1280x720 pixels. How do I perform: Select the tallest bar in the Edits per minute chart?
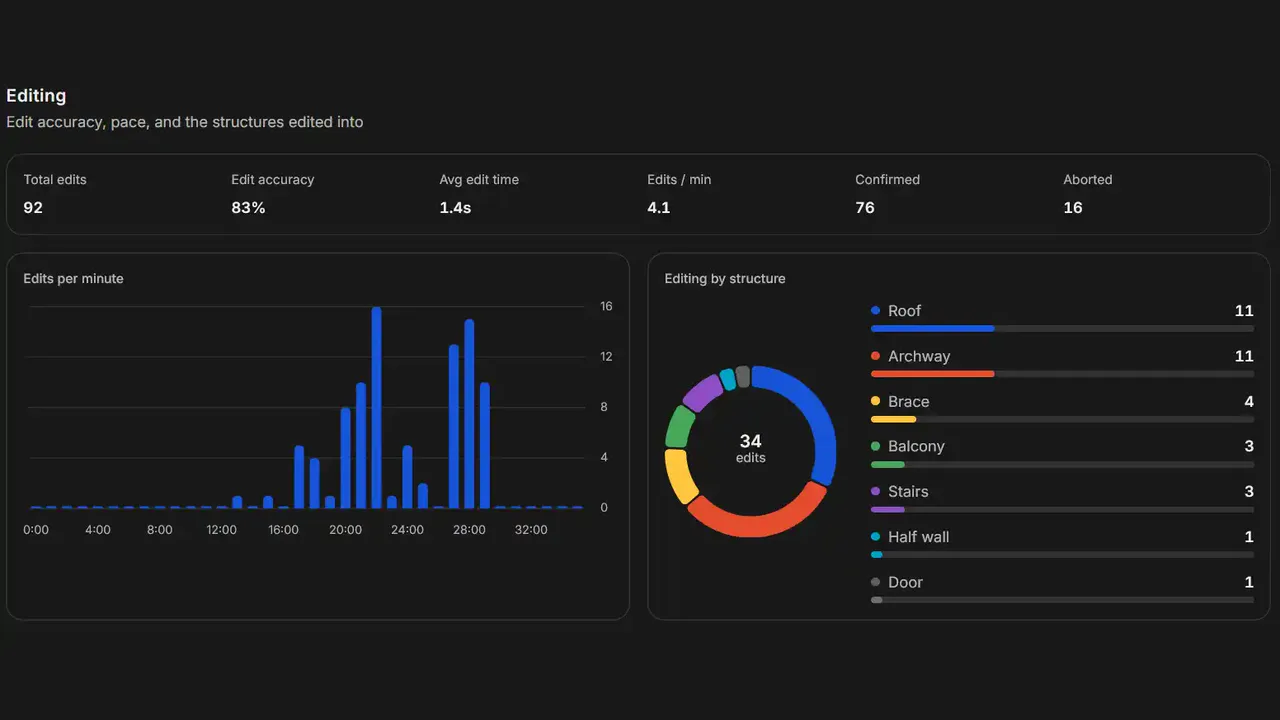[x=377, y=408]
